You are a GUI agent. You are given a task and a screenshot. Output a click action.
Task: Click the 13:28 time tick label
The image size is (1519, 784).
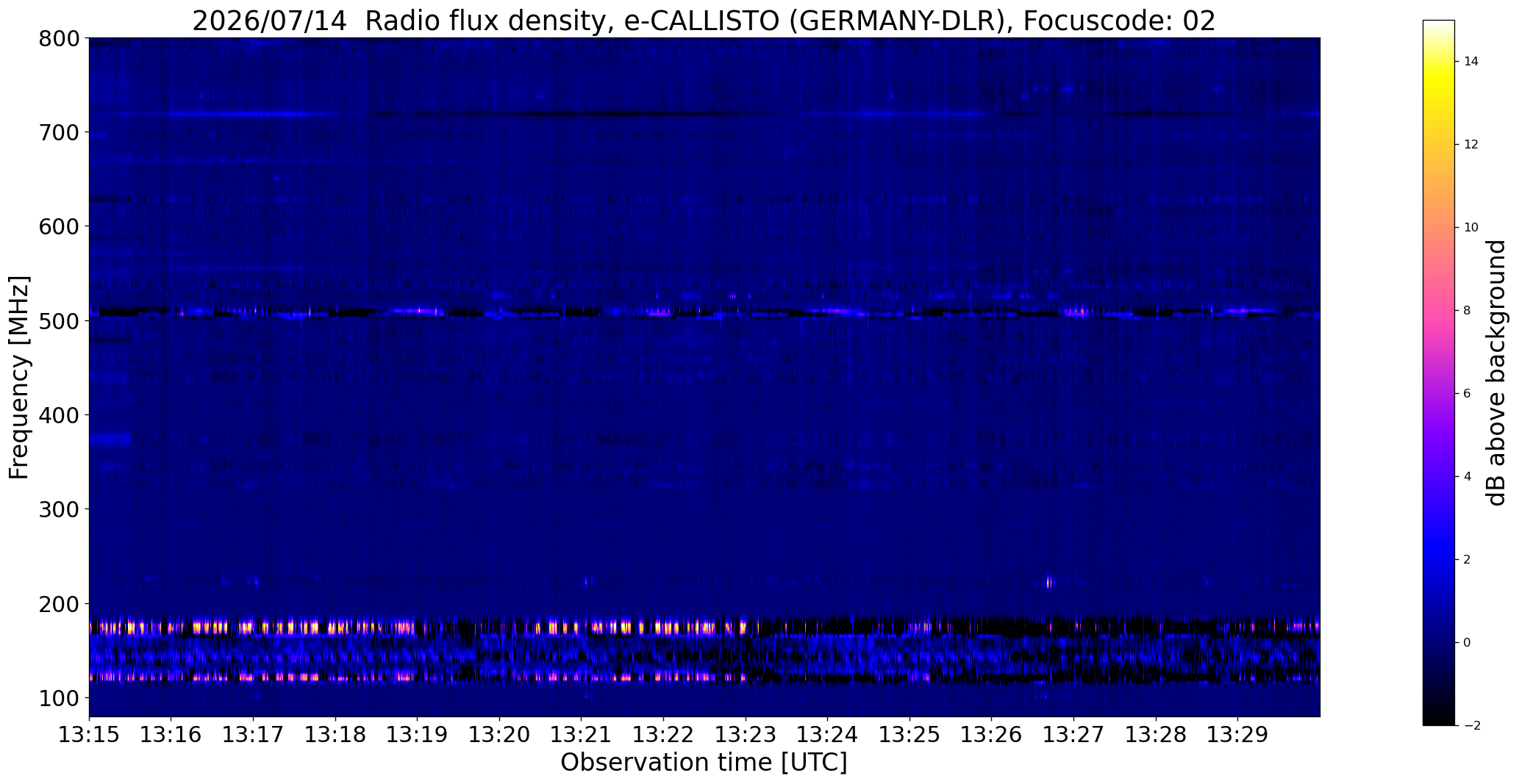[x=1157, y=735]
